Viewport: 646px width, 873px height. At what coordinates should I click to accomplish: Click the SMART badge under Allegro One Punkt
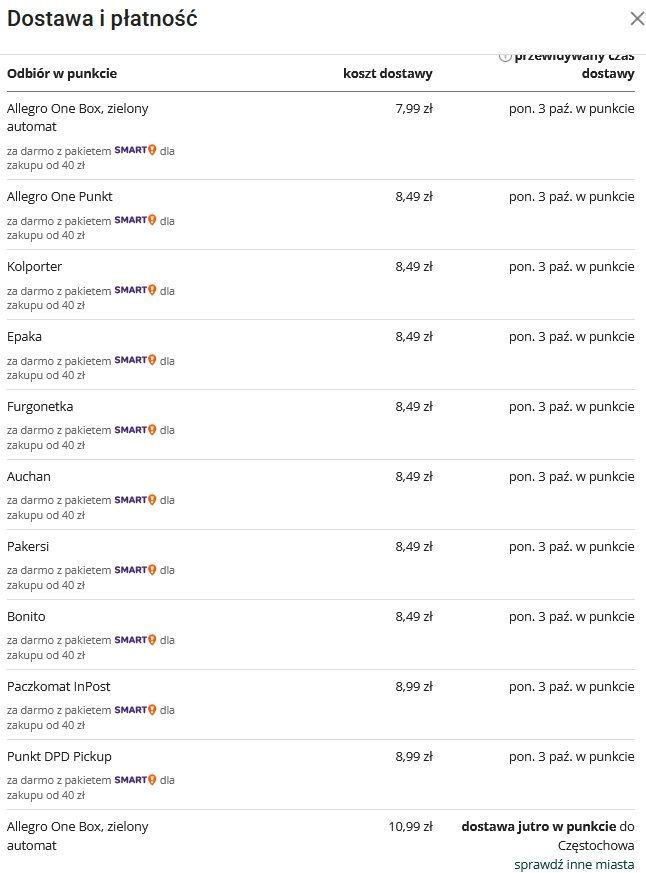[136, 220]
